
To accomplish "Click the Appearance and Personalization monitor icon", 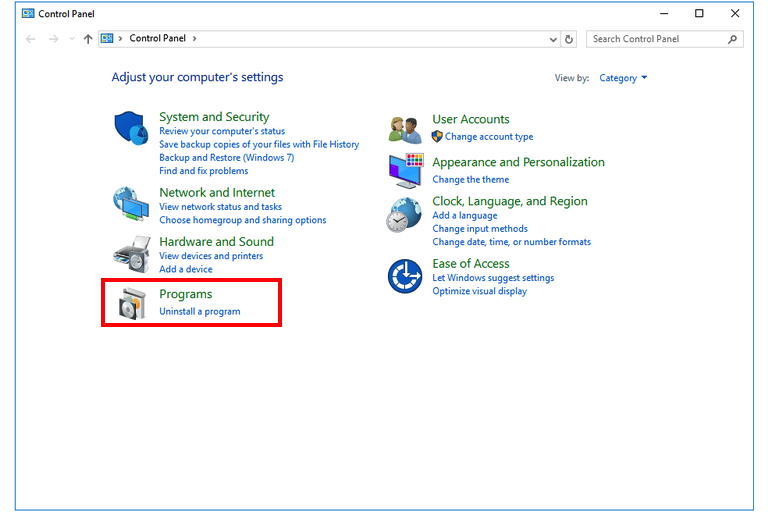I will 406,171.
